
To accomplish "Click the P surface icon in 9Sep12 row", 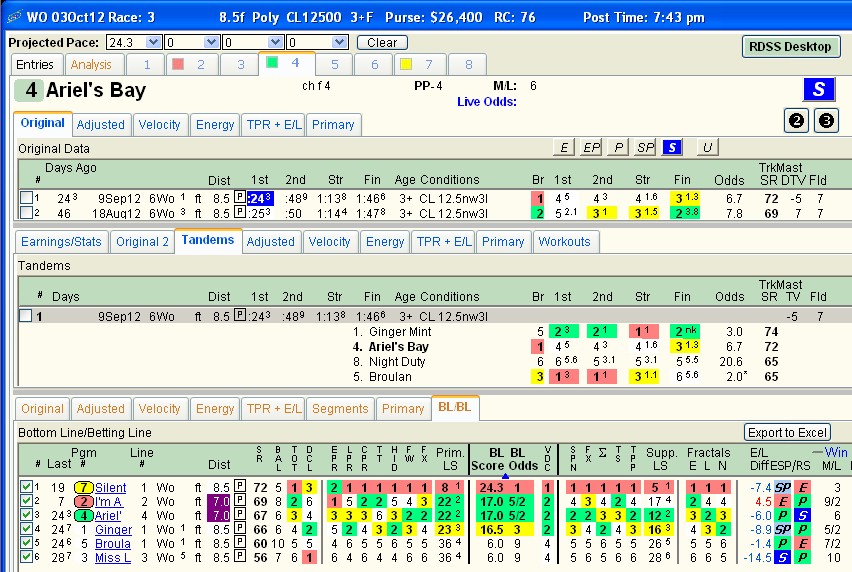I will tap(240, 197).
